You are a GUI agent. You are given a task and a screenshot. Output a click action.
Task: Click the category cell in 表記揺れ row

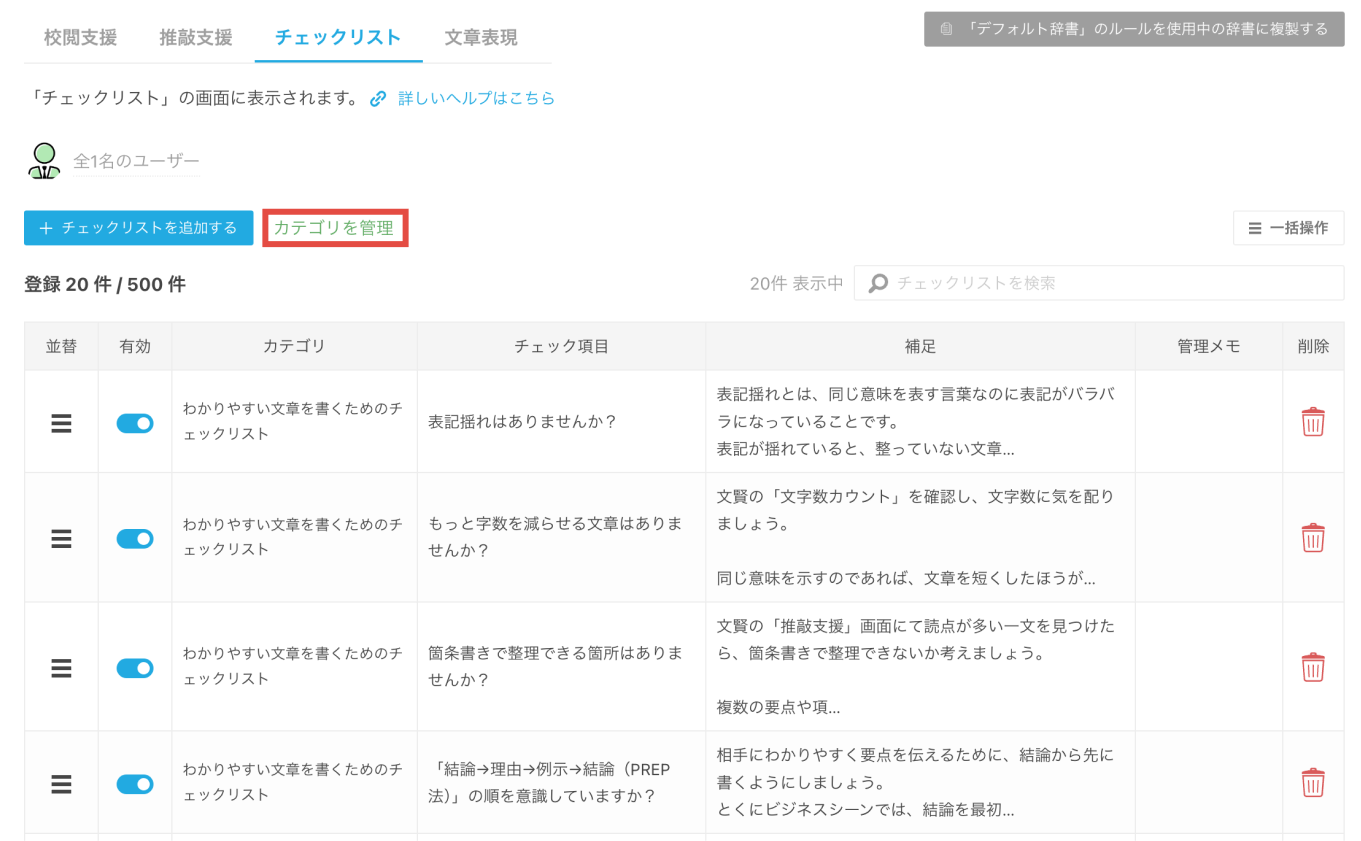(x=294, y=422)
